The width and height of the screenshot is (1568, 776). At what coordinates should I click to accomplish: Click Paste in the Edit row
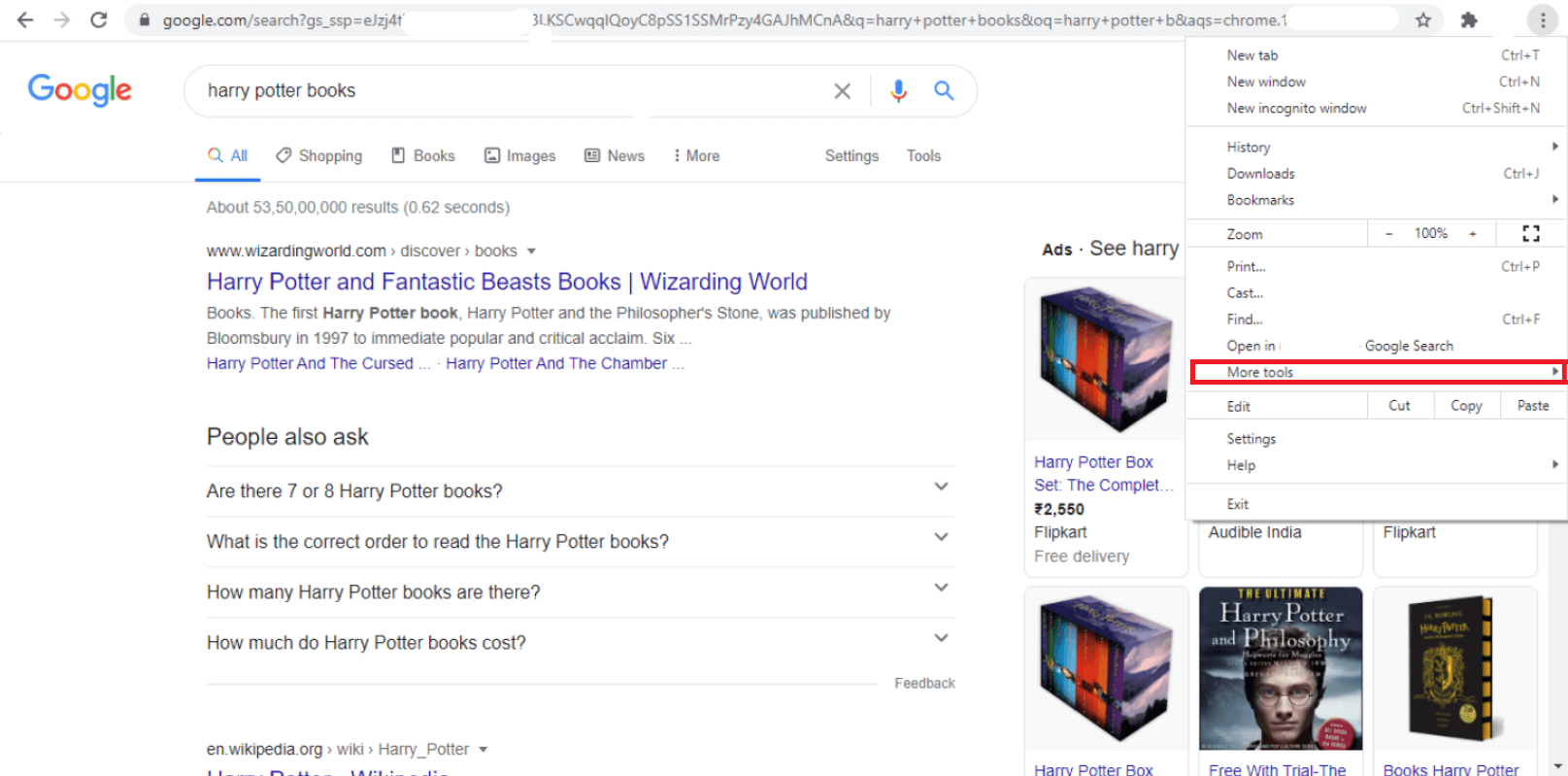[x=1533, y=406]
